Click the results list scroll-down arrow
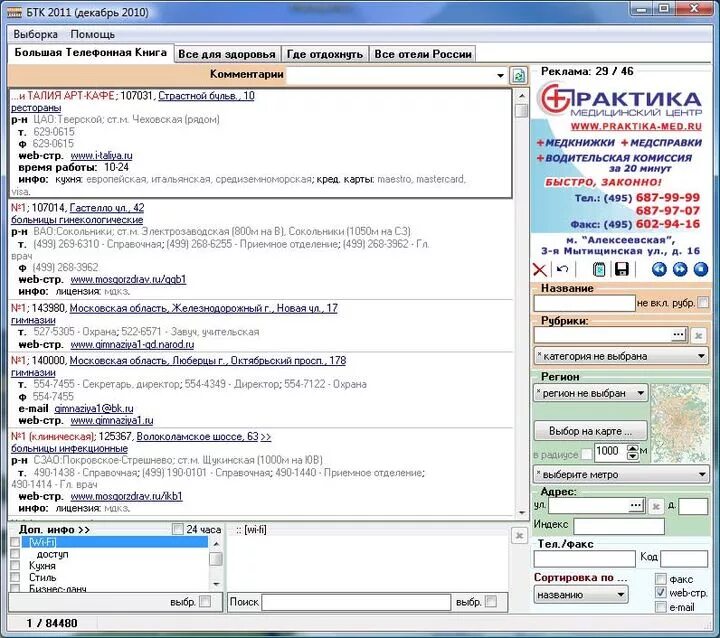The image size is (720, 638). [x=522, y=513]
